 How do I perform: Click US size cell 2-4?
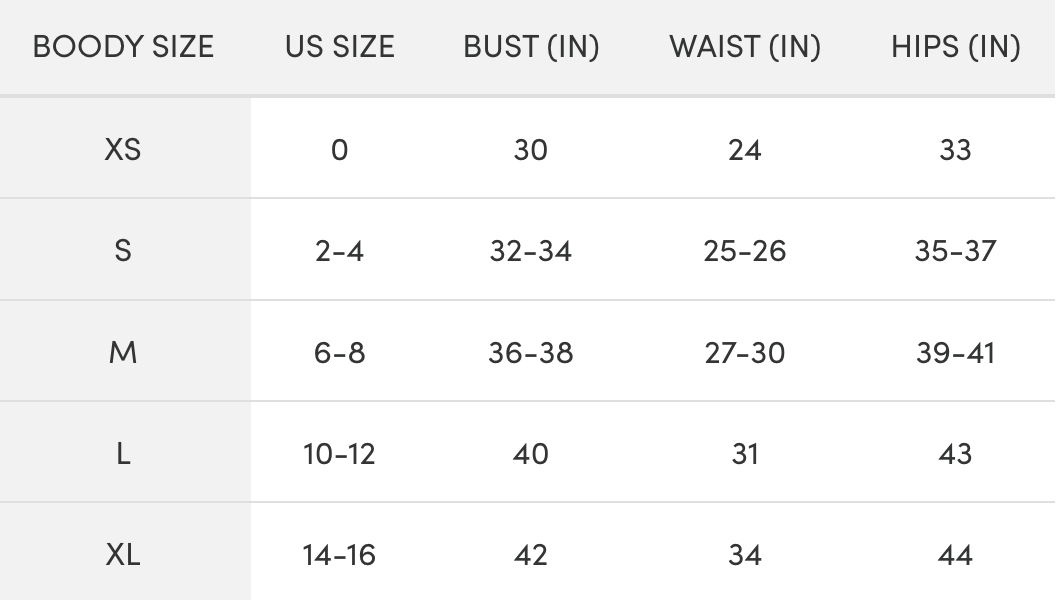tap(340, 251)
